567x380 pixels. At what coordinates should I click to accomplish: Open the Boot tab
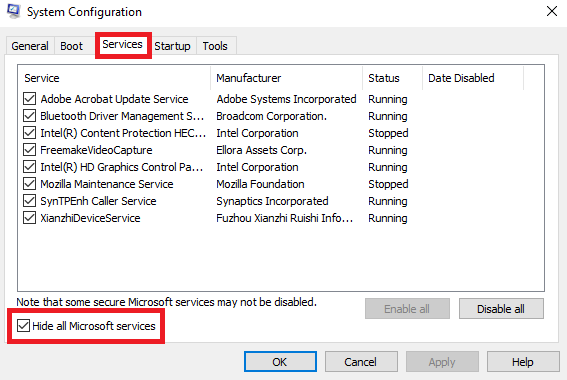[x=72, y=46]
